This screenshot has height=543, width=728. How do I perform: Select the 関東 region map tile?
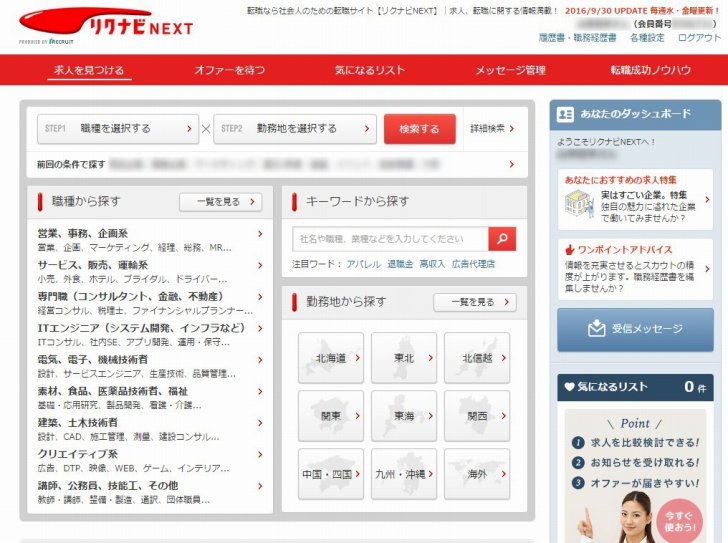[331, 416]
